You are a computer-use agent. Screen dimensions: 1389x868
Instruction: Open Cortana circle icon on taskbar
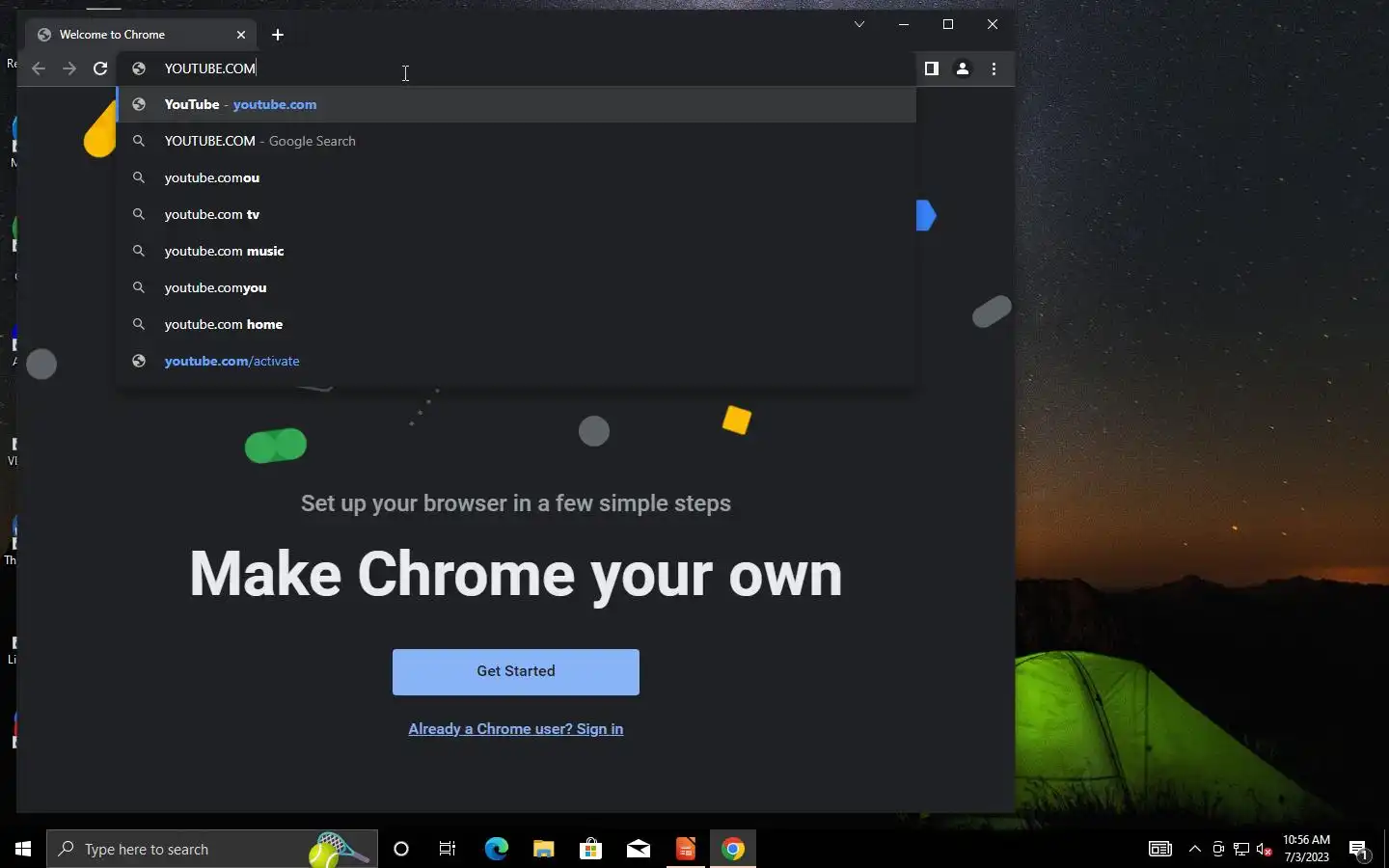click(401, 849)
